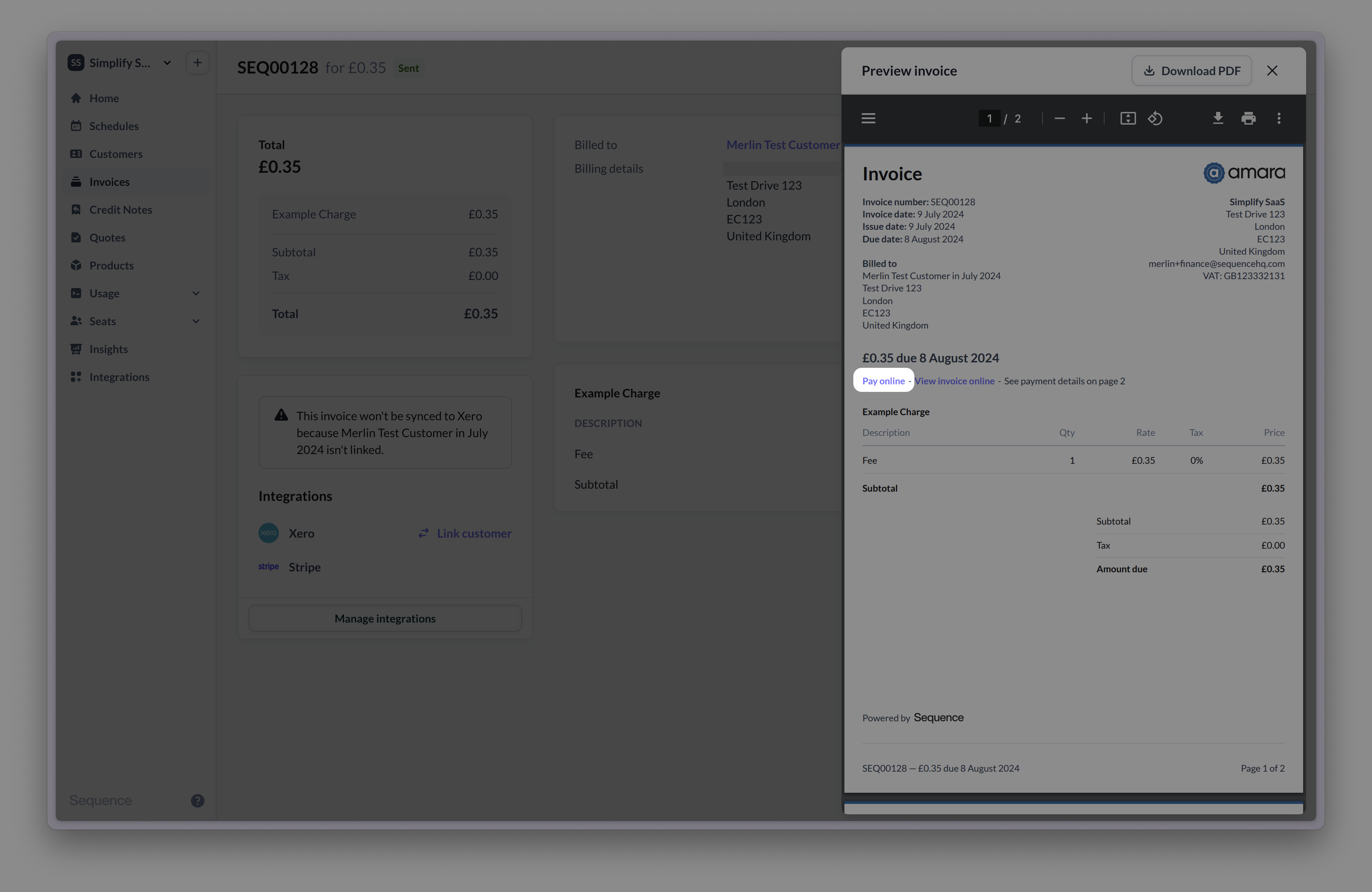
Task: Click the zoom out icon in PDF toolbar
Action: pos(1059,118)
